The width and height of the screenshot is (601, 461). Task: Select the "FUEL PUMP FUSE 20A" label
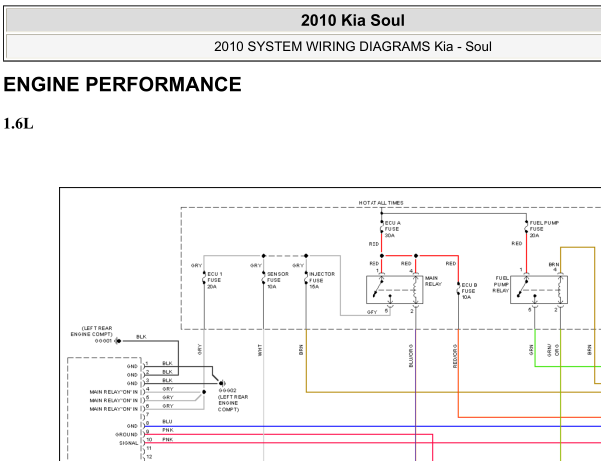coord(544,229)
